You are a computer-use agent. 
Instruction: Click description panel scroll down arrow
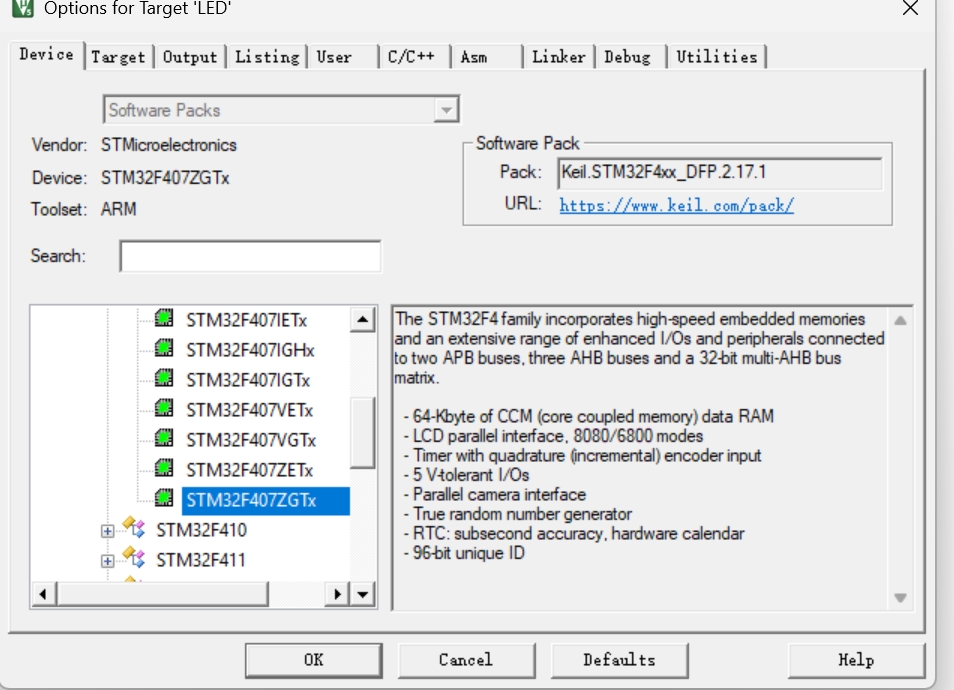click(x=900, y=598)
